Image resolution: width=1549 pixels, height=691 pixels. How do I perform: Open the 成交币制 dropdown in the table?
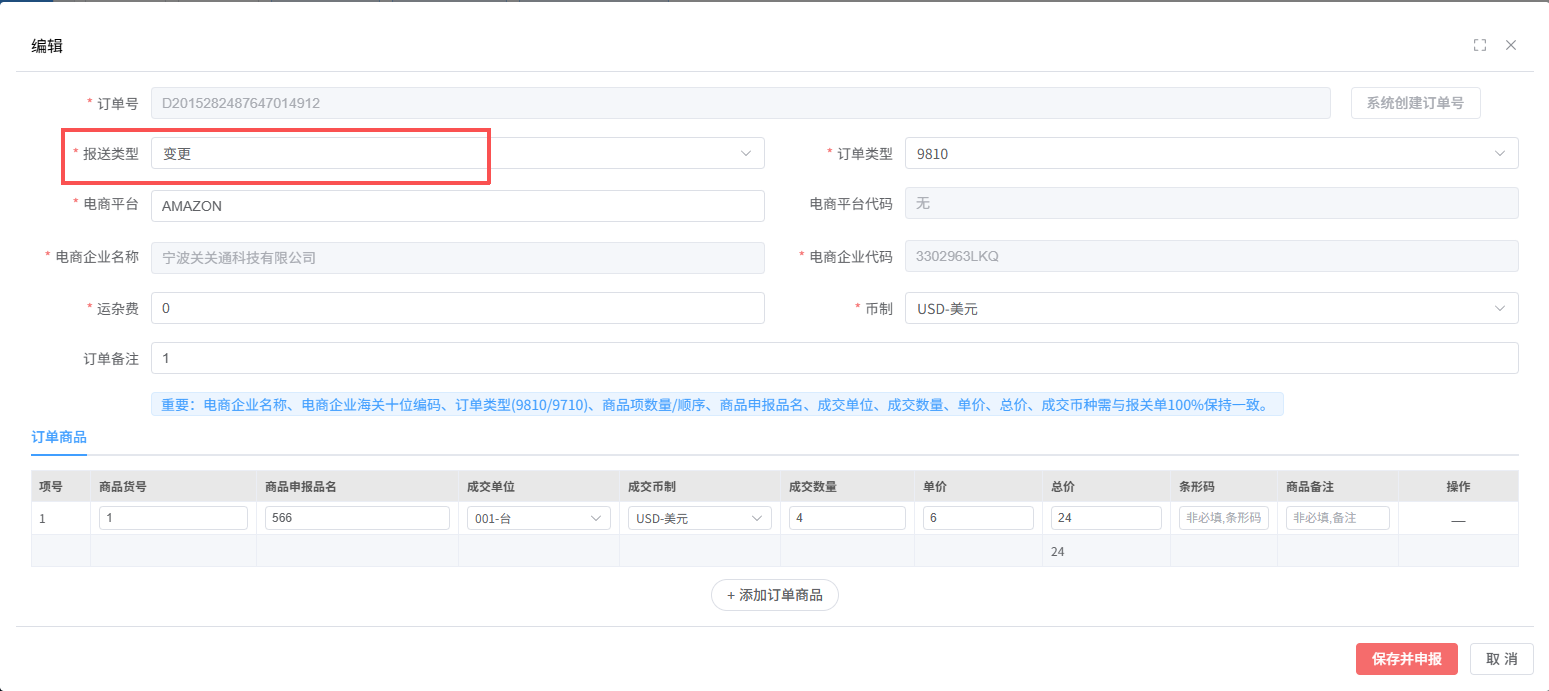[x=699, y=518]
